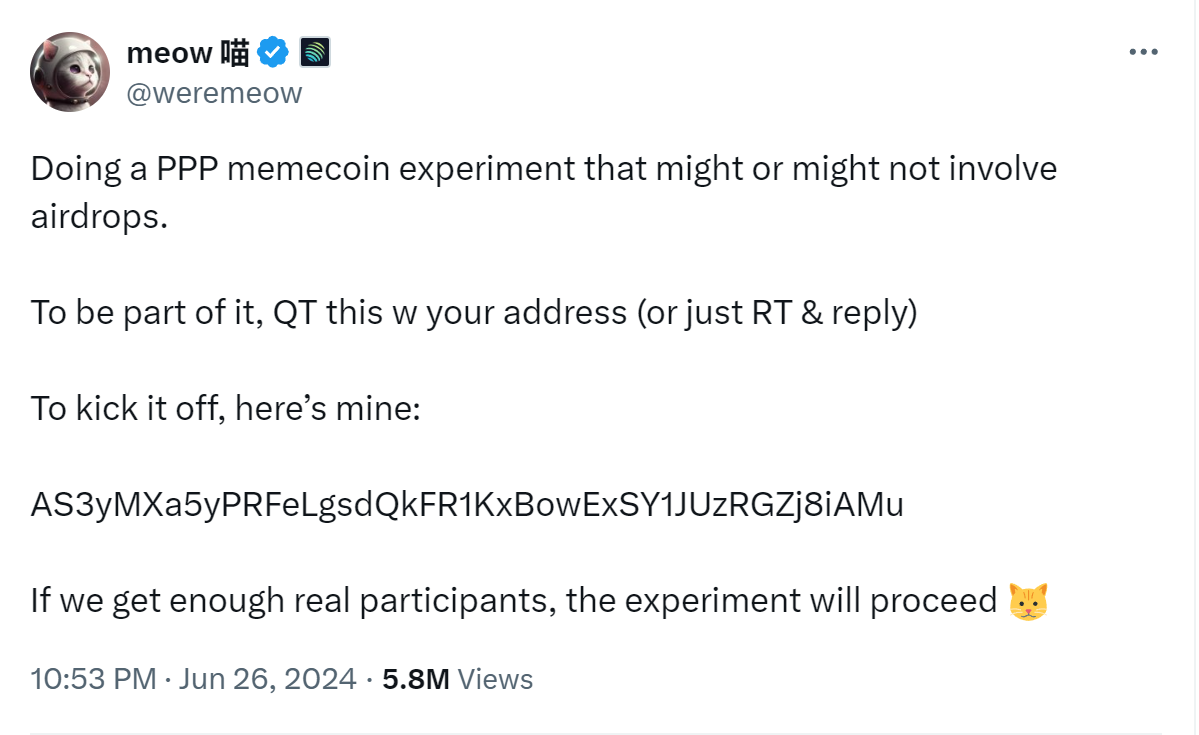Click the "(or just RT & reply)" text

click(777, 313)
